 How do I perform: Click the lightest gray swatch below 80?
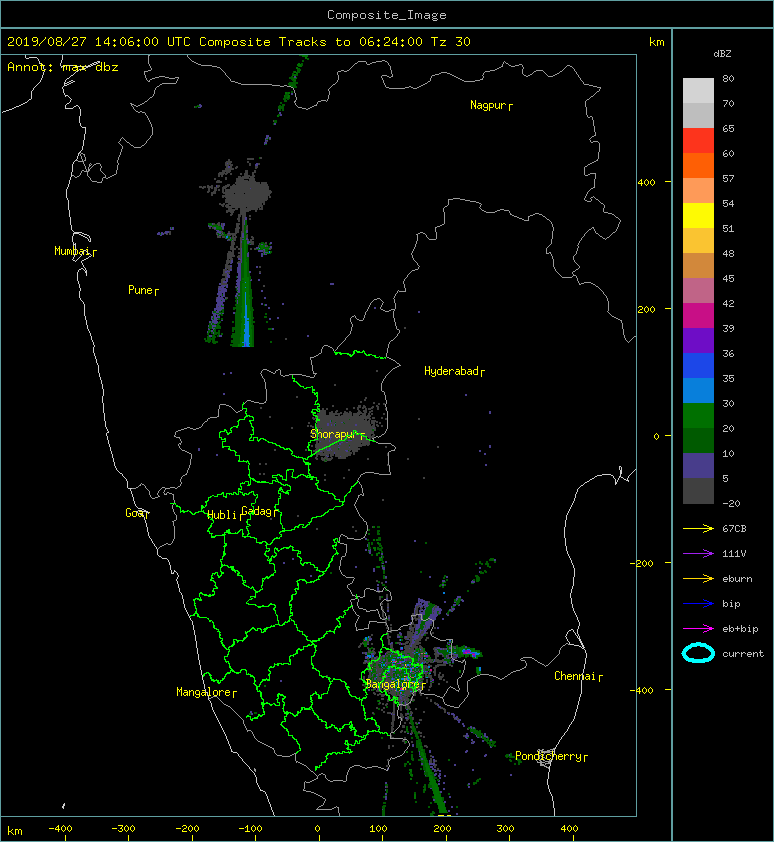[698, 91]
